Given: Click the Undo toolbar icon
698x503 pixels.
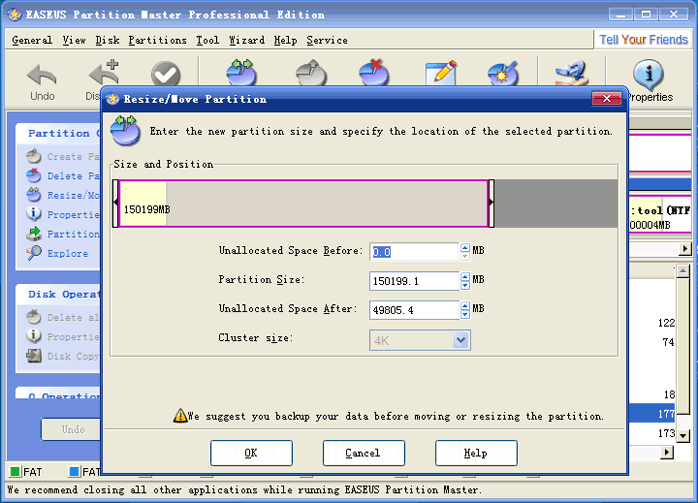Looking at the screenshot, I should pyautogui.click(x=42, y=75).
